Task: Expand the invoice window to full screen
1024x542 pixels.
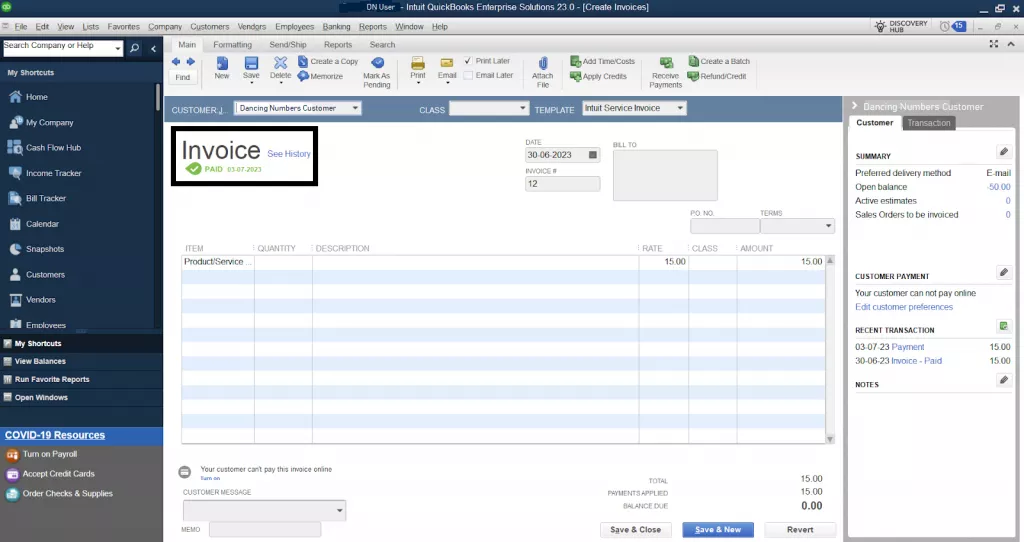Action: [x=993, y=44]
